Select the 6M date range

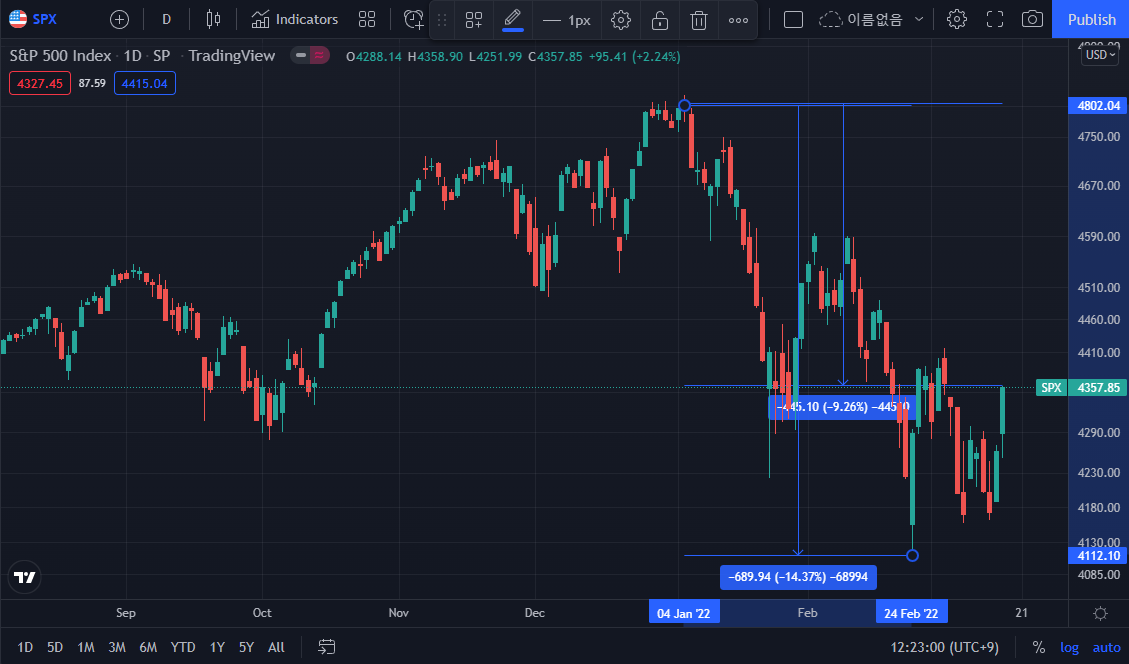(148, 647)
